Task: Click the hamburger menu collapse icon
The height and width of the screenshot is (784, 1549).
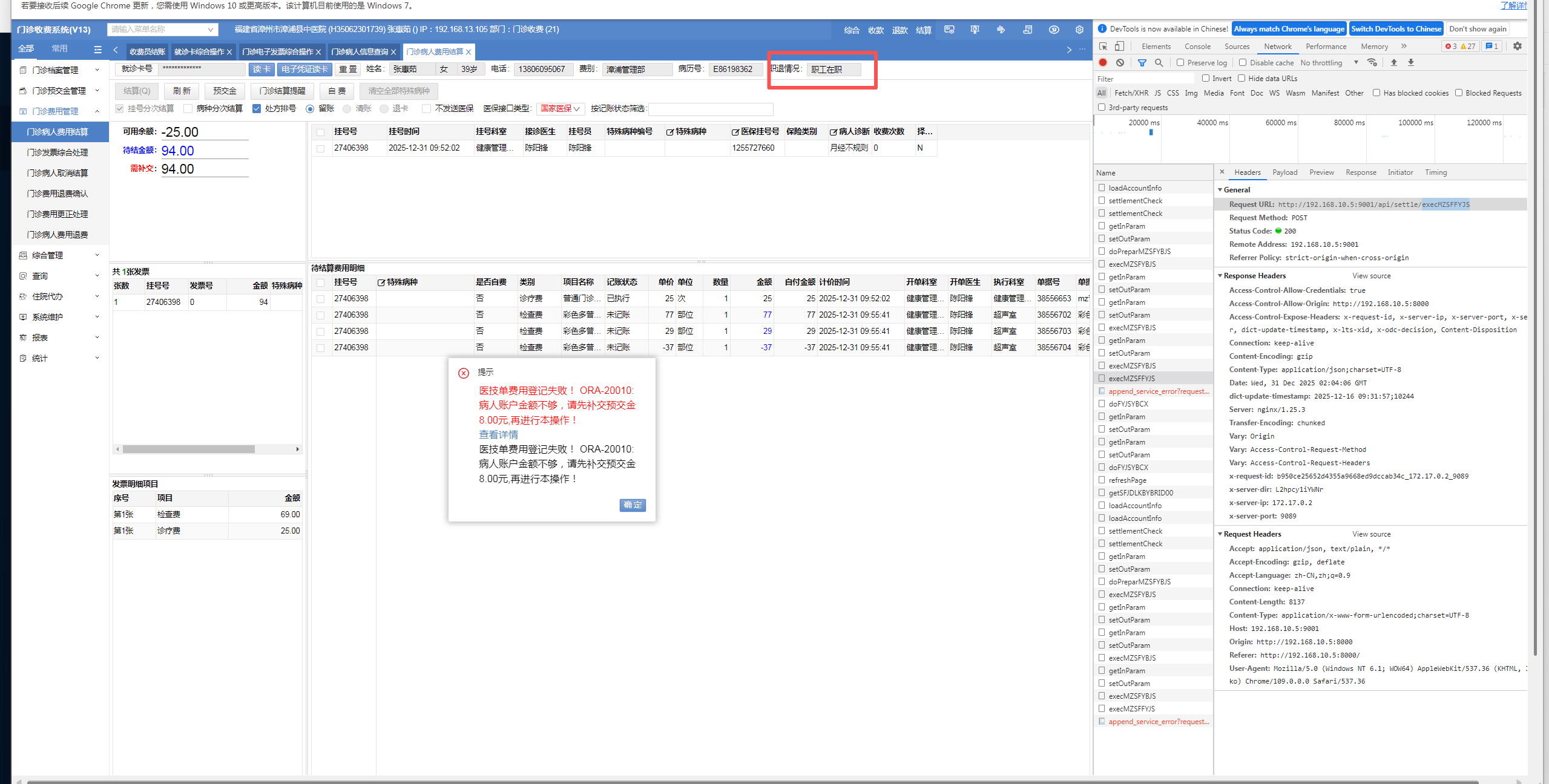Action: tap(97, 50)
